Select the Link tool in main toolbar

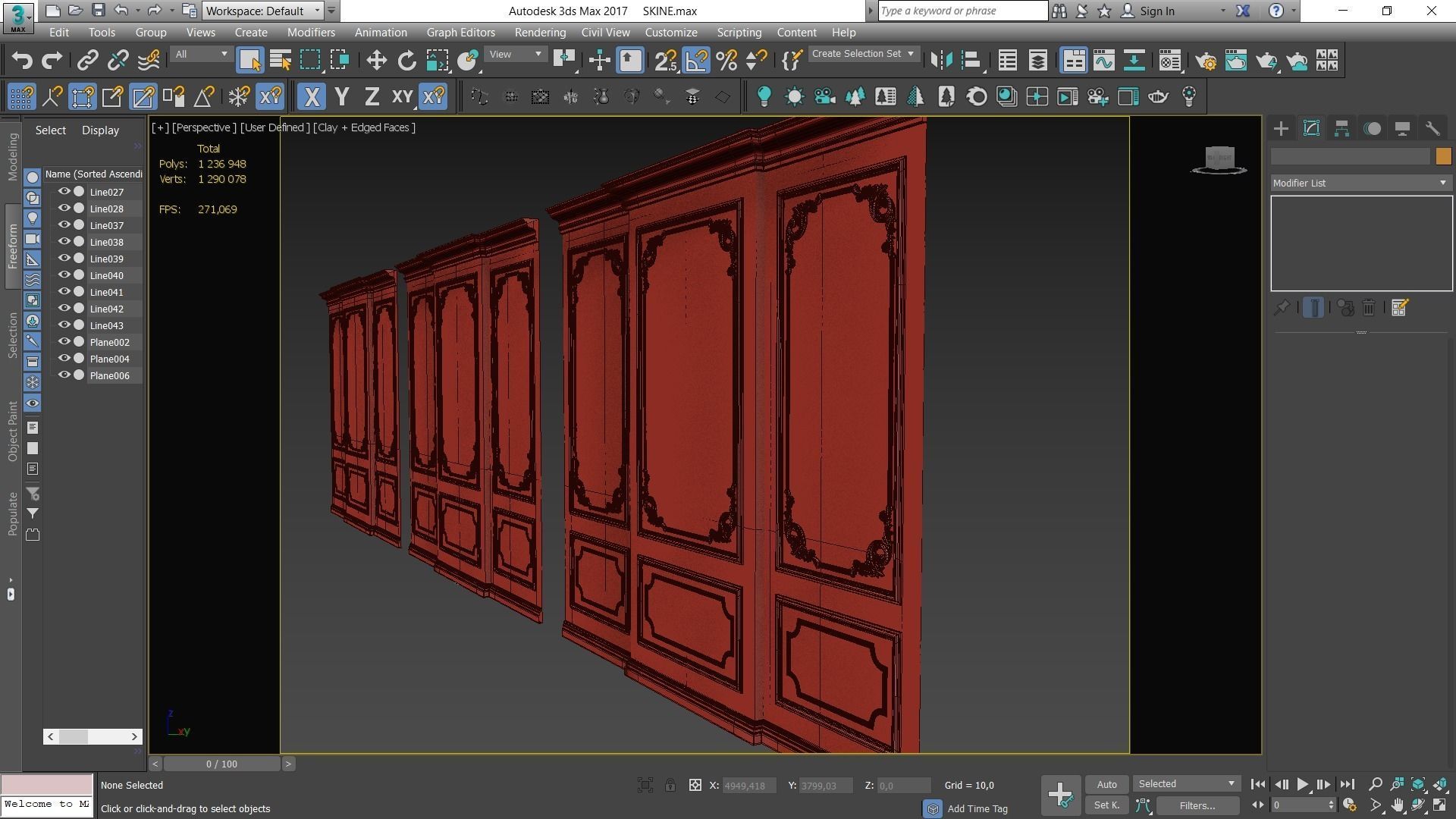tap(87, 60)
